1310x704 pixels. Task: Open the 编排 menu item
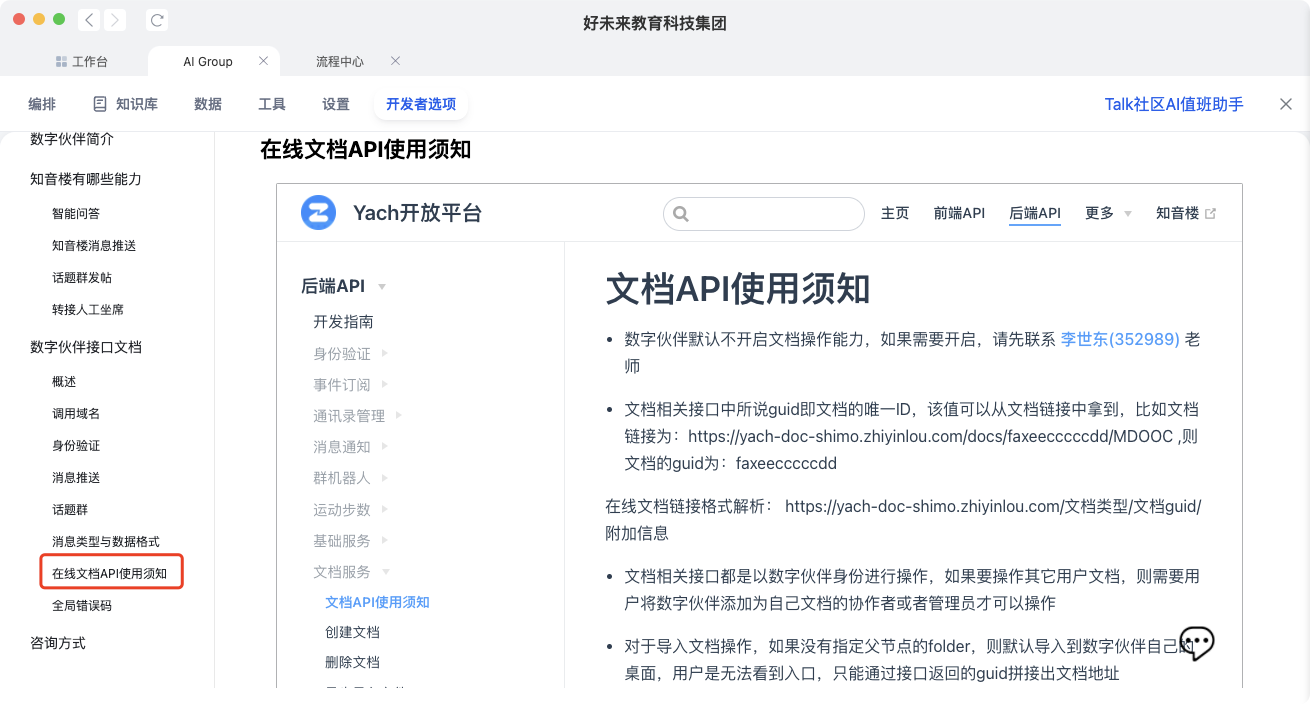[42, 104]
